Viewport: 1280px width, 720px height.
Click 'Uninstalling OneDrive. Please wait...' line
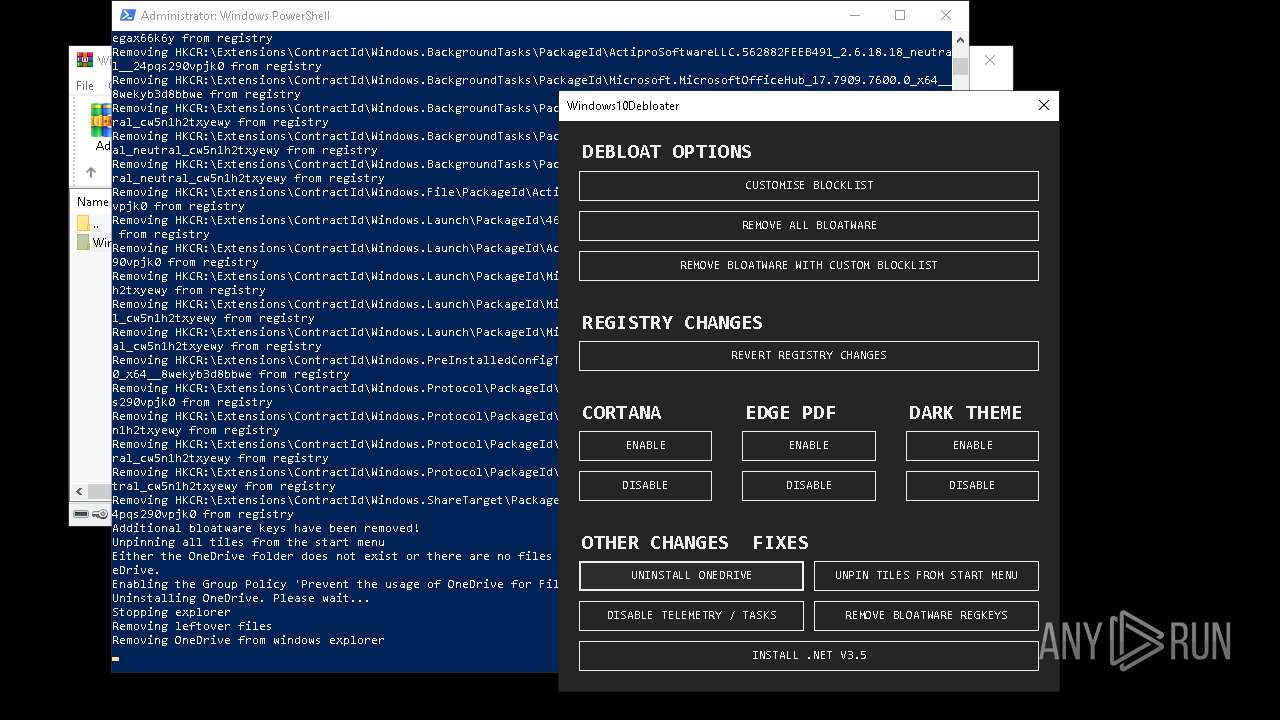[x=241, y=598]
